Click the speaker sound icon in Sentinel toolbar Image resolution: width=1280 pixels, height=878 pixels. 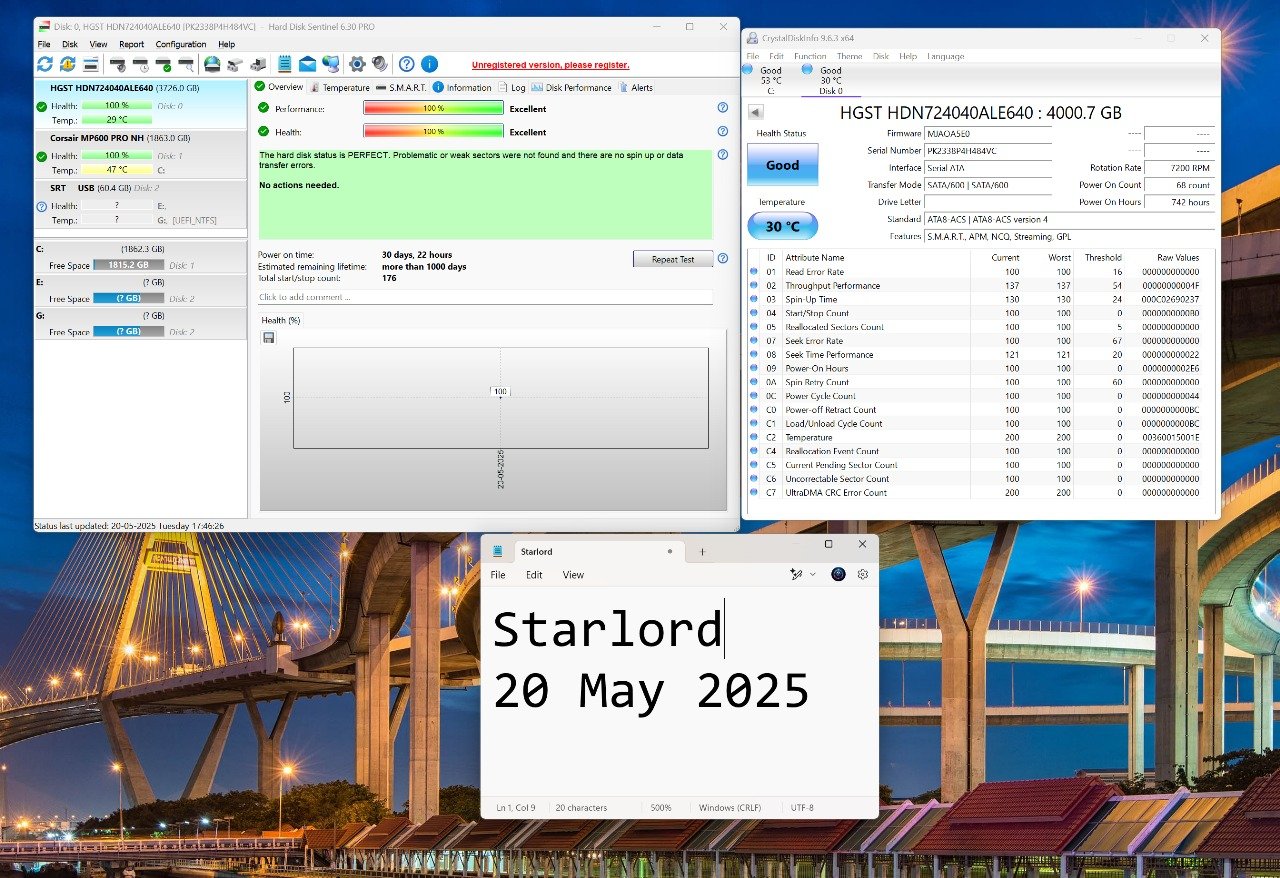(x=380, y=64)
